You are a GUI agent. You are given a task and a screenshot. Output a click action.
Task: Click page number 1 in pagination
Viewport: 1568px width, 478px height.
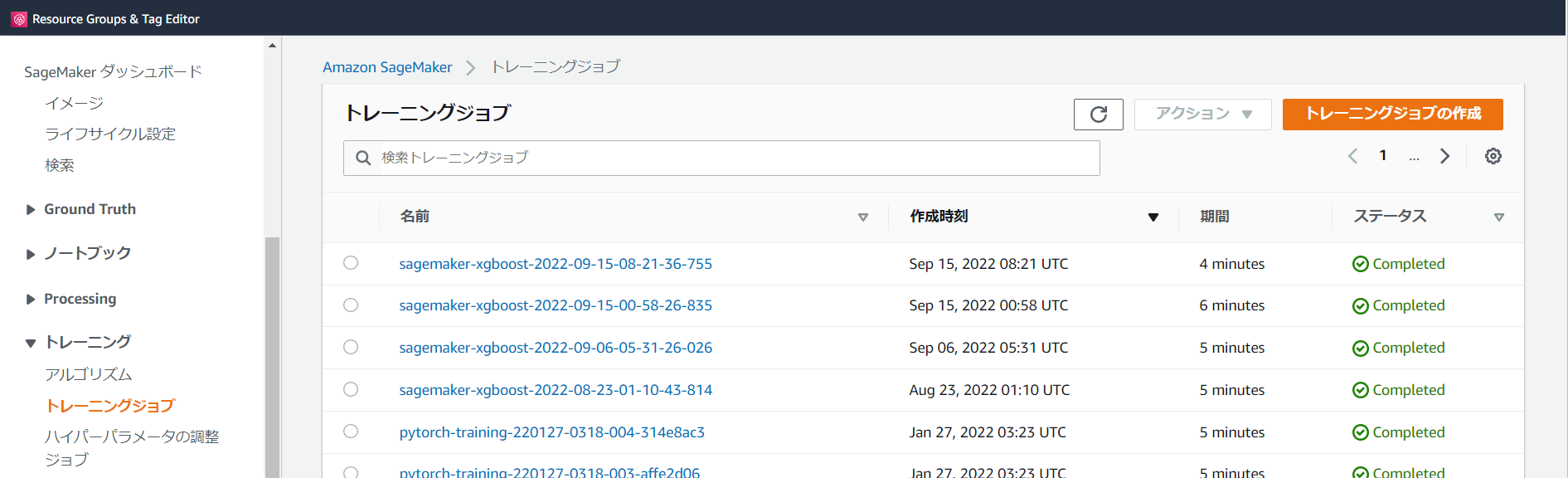tap(1383, 155)
